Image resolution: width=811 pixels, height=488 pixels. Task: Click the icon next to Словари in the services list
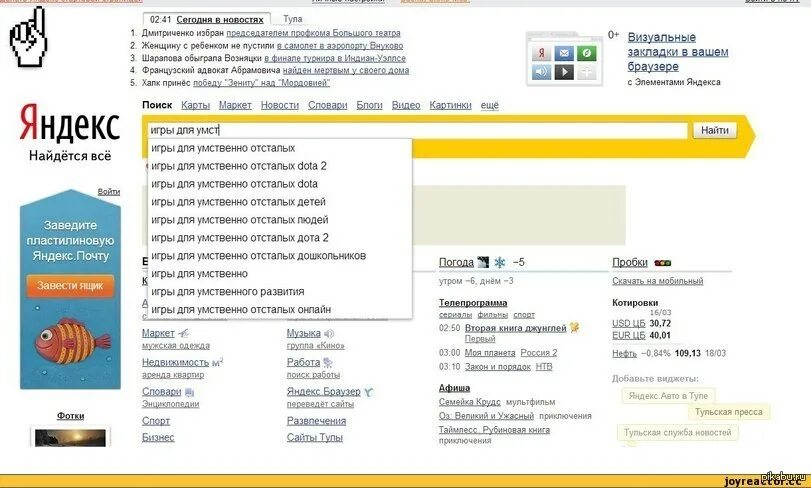pos(189,392)
